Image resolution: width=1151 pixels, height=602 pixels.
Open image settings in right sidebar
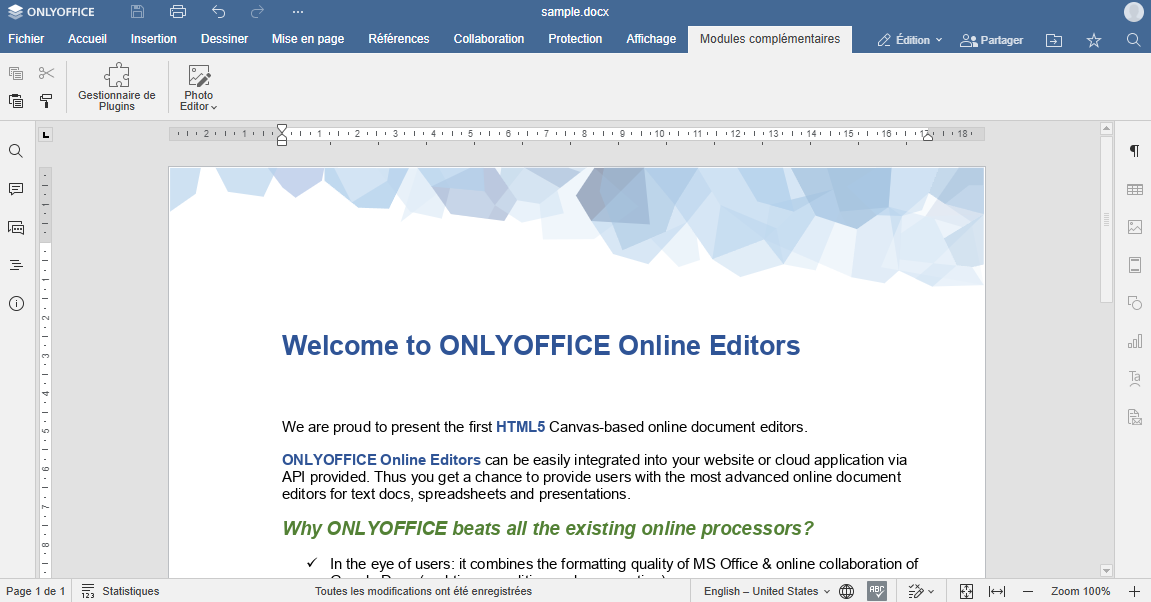tap(1134, 227)
